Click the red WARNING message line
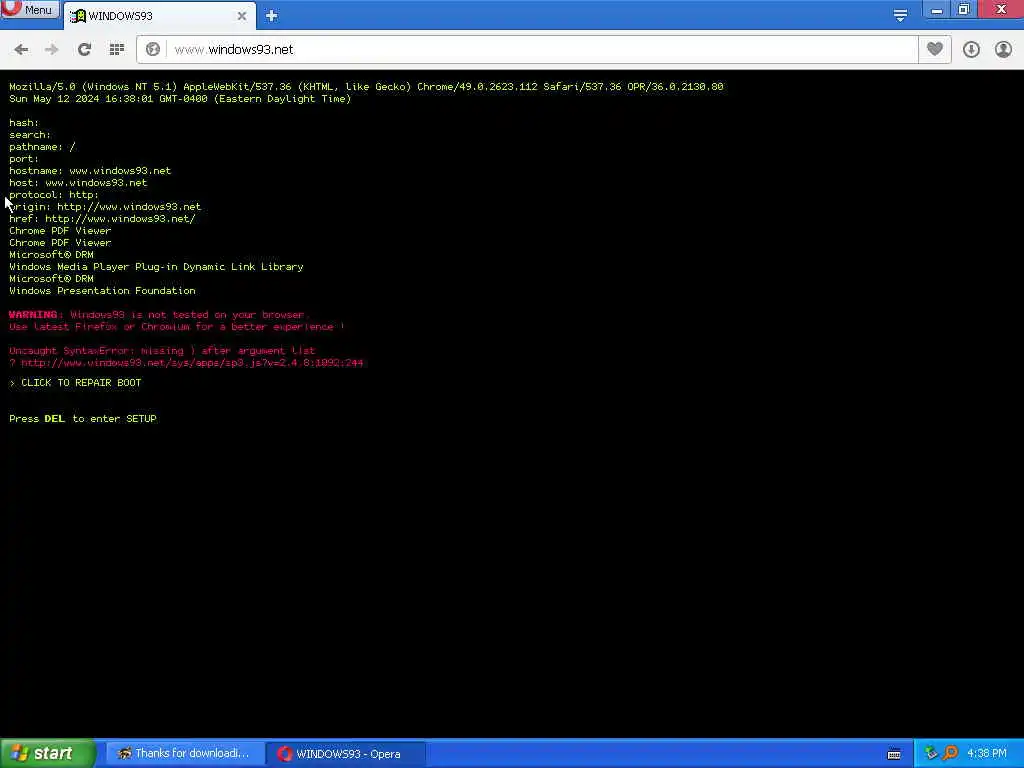This screenshot has height=768, width=1024. pyautogui.click(x=157, y=315)
